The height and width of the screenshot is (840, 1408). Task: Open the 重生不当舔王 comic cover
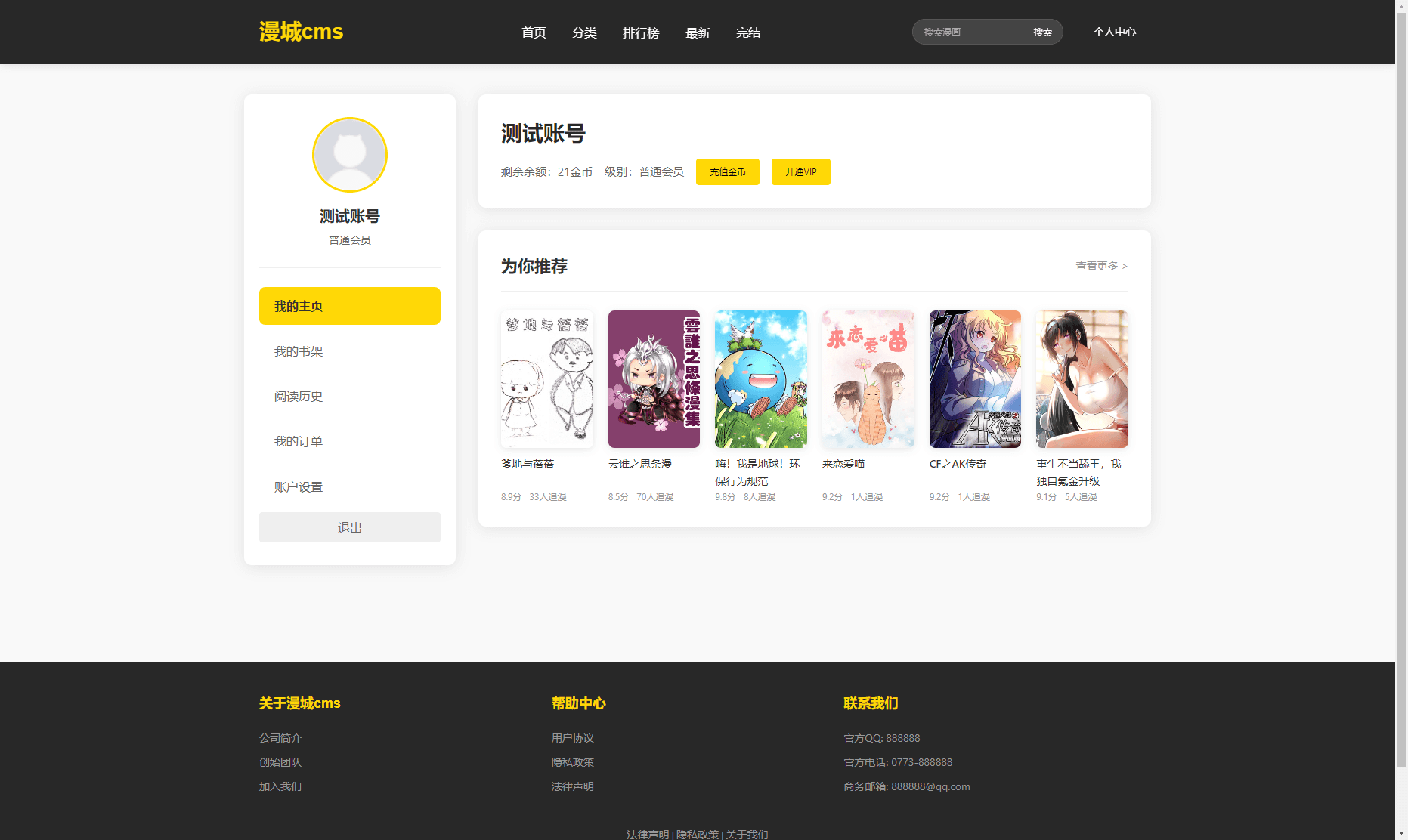coord(1082,379)
